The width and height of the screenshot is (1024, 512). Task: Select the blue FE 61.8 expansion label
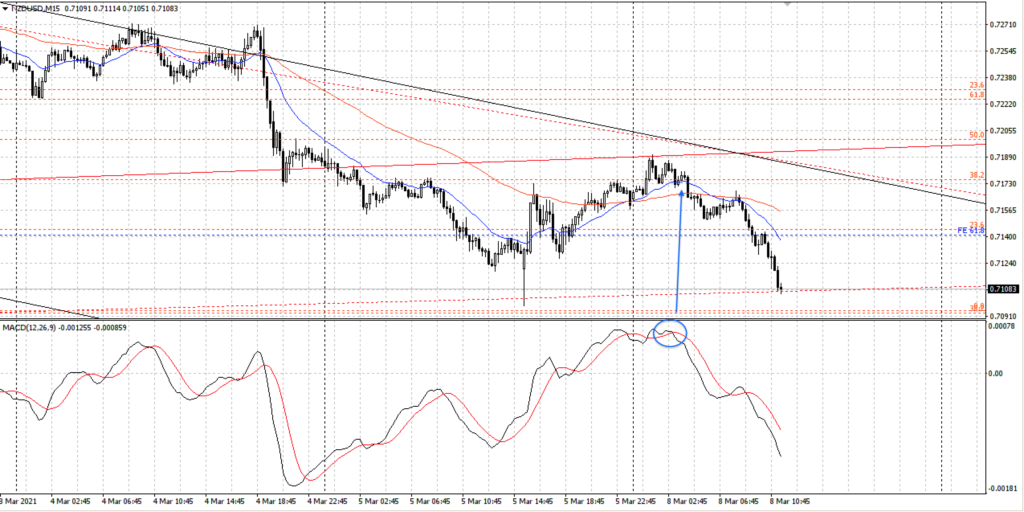coord(970,231)
